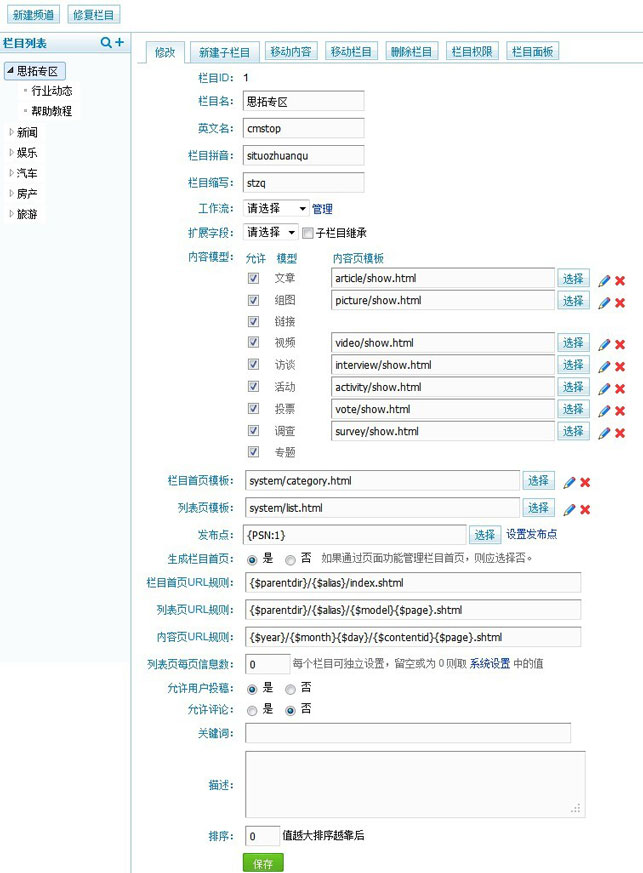Viewport: 643px width, 873px height.
Task: Open the 系统设置 link
Action: 490,664
